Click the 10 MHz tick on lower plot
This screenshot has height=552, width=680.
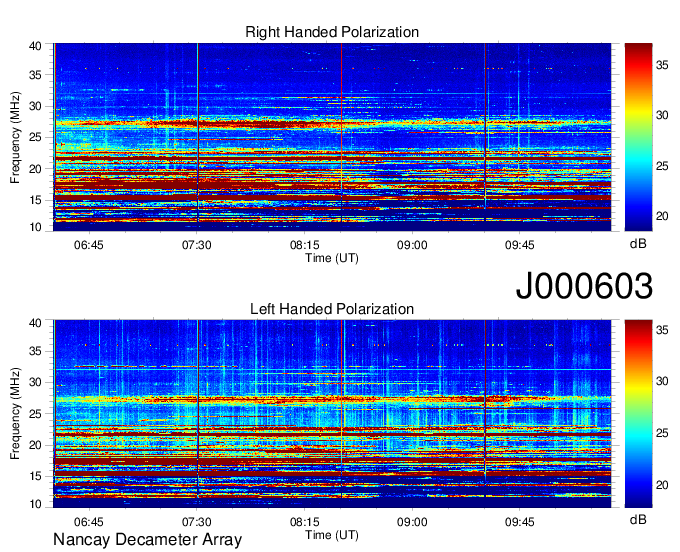coord(35,504)
